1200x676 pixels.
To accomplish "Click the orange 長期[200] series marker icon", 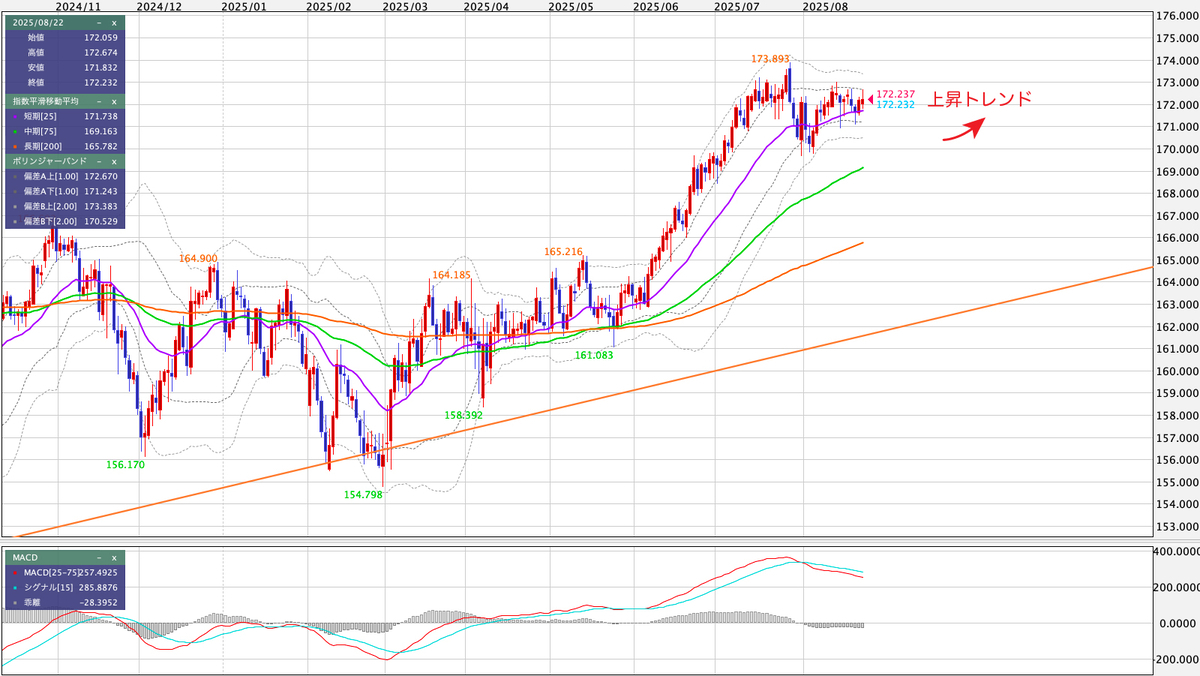I will [x=15, y=146].
